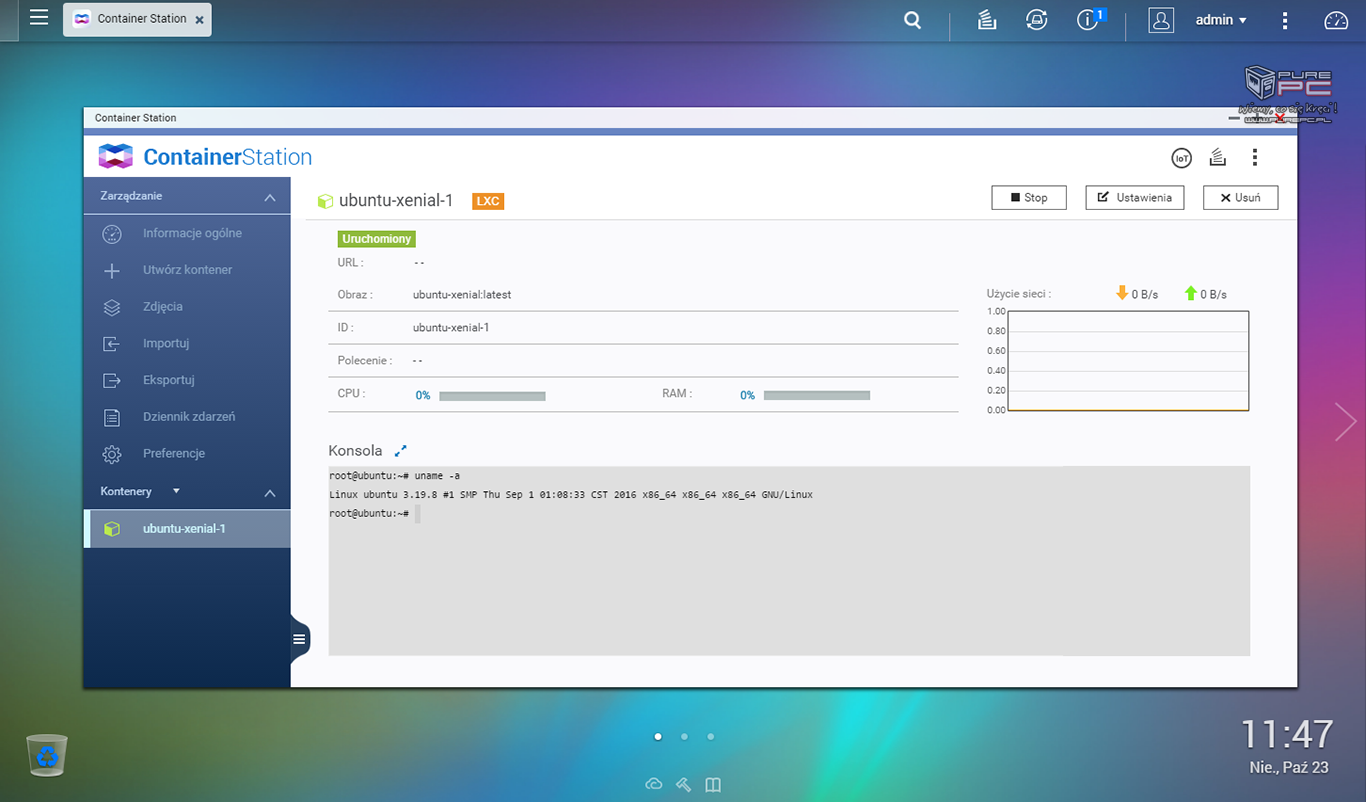This screenshot has height=802, width=1366.
Task: Click the ubuntu-xenial-1 sidebar cube icon
Action: pyautogui.click(x=112, y=529)
